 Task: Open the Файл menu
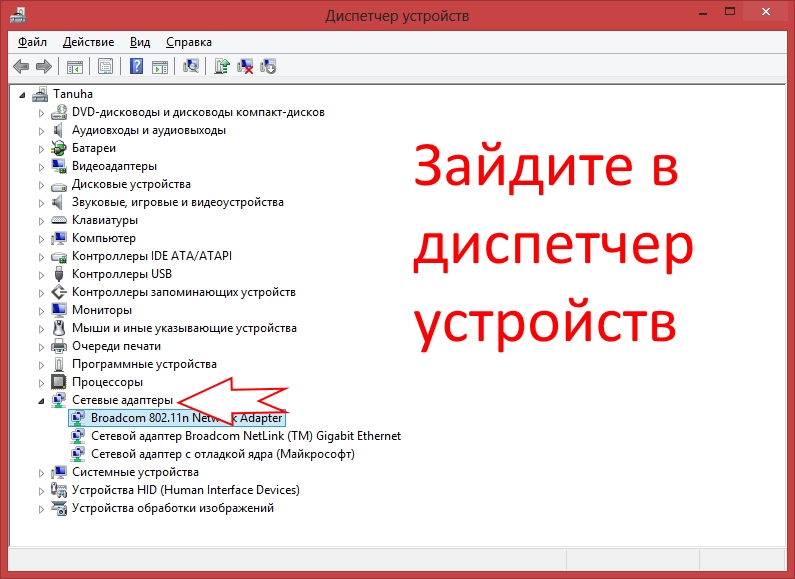coord(32,42)
